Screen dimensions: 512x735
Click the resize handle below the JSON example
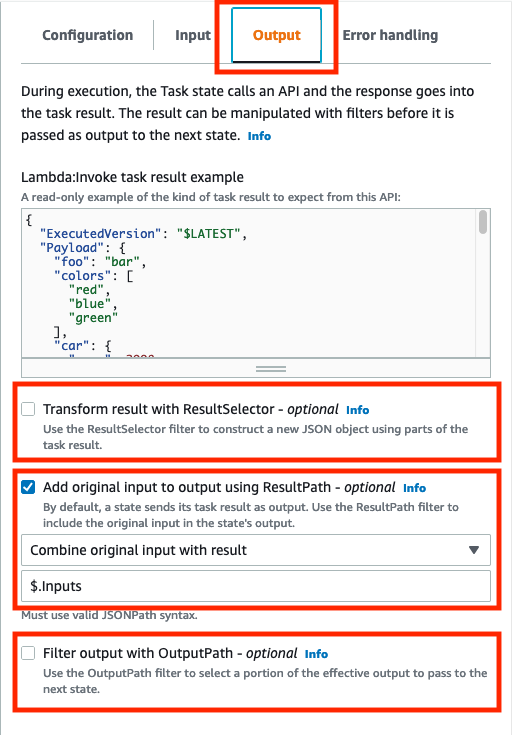coord(271,369)
